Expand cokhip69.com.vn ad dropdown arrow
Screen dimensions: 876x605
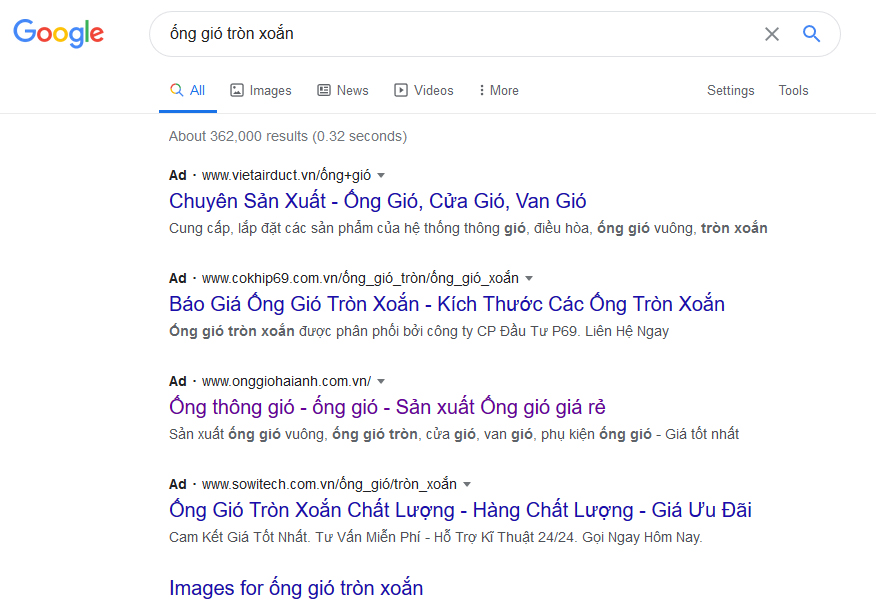click(x=529, y=278)
